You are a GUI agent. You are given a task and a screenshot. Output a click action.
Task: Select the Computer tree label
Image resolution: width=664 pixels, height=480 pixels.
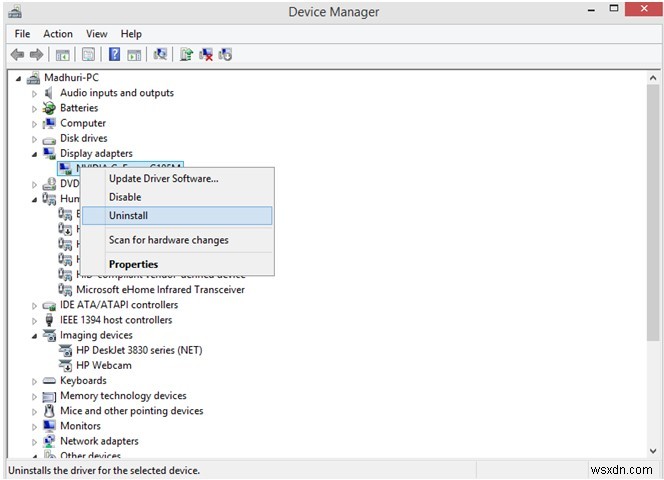coord(83,123)
